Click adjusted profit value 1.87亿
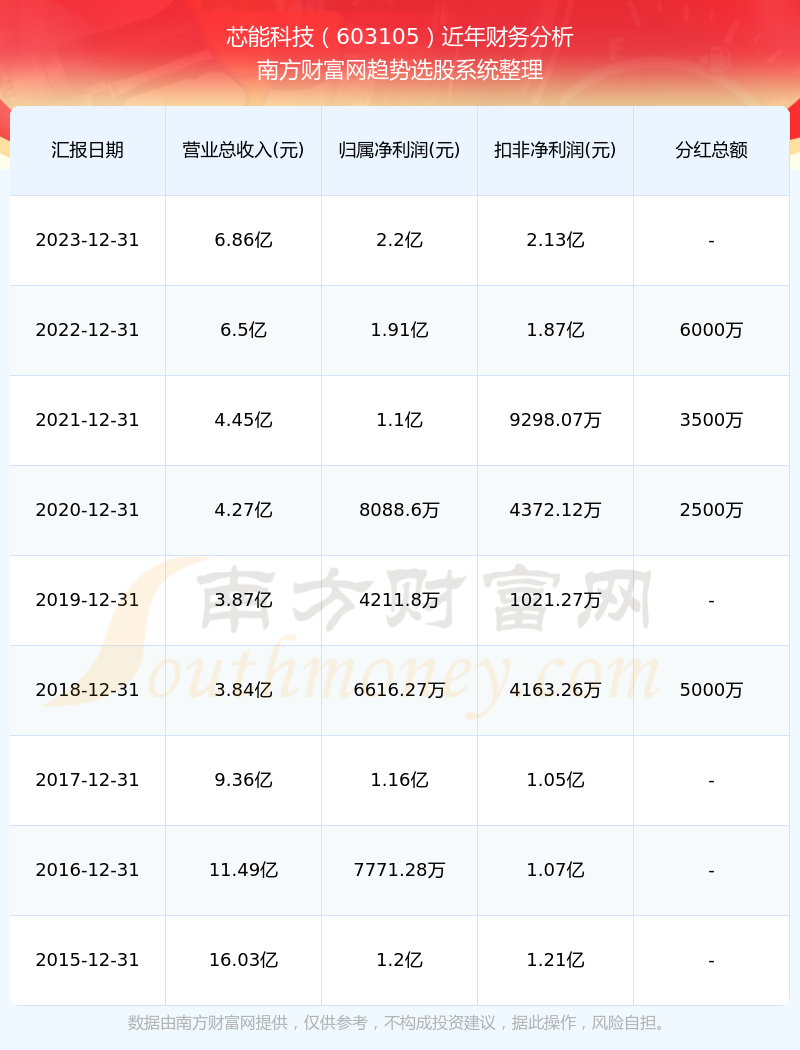Viewport: 800px width, 1050px height. click(x=555, y=330)
